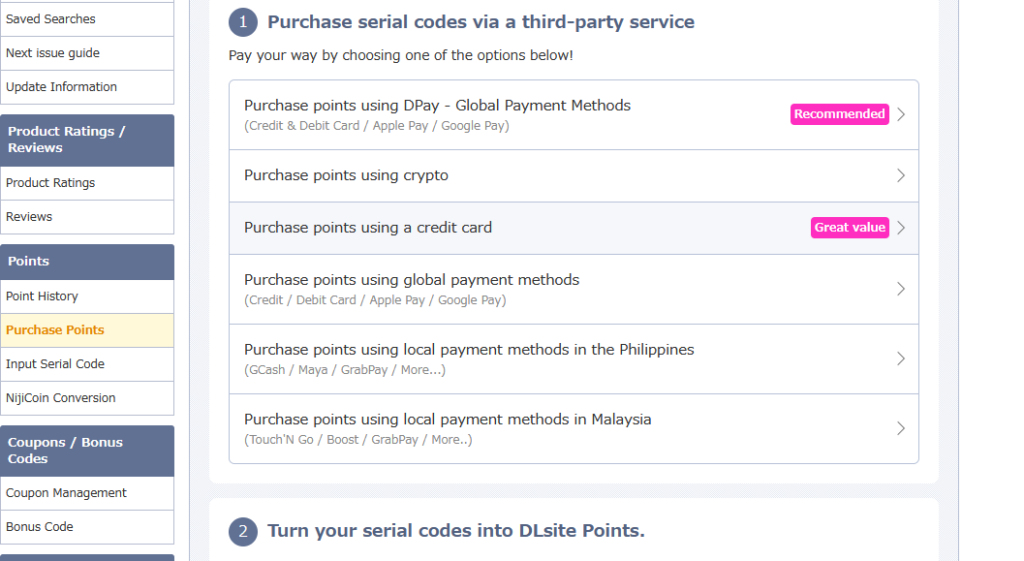The width and height of the screenshot is (1024, 561).
Task: Expand the DPay option chevron arrow
Action: coord(901,115)
